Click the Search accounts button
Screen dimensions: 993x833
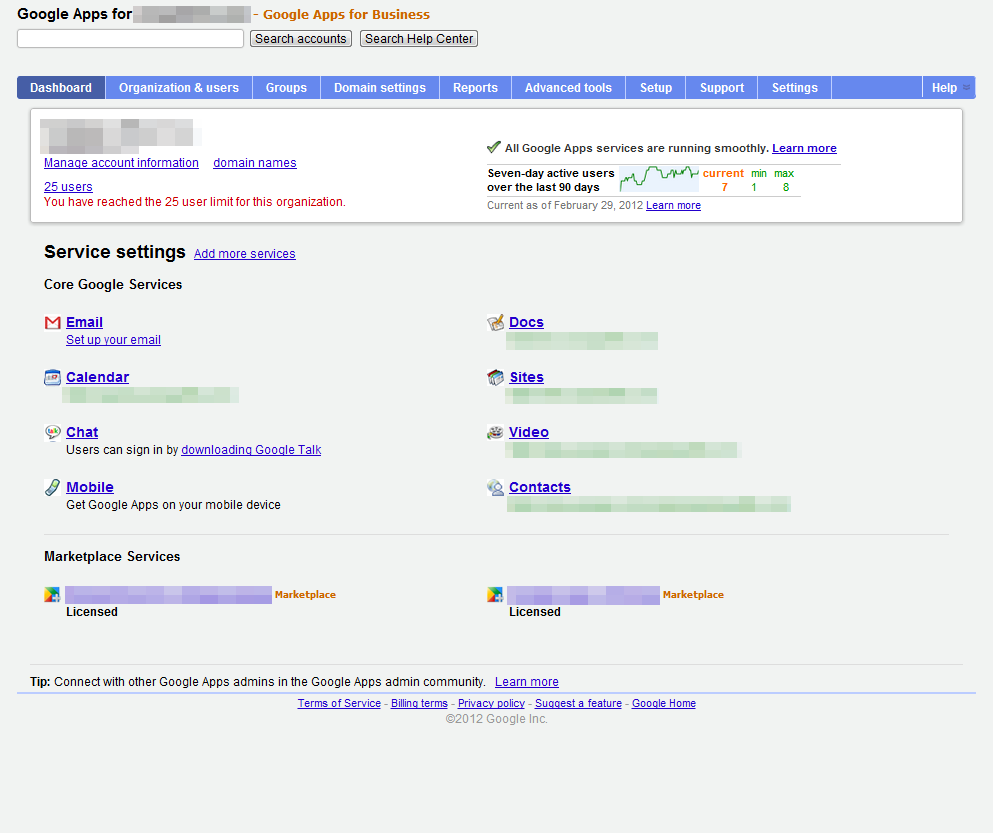pos(301,39)
